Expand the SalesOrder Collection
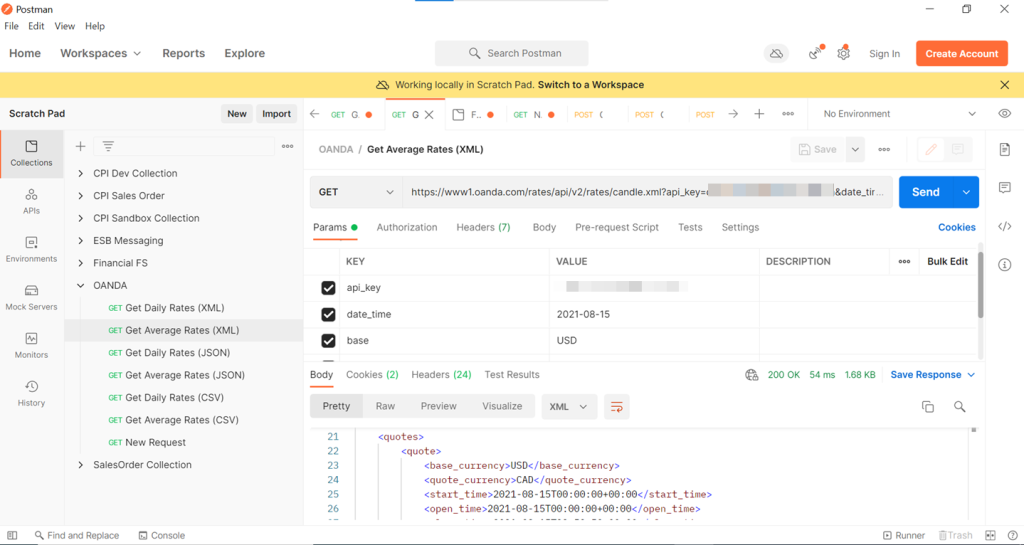Viewport: 1024px width, 545px height. pyautogui.click(x=80, y=465)
